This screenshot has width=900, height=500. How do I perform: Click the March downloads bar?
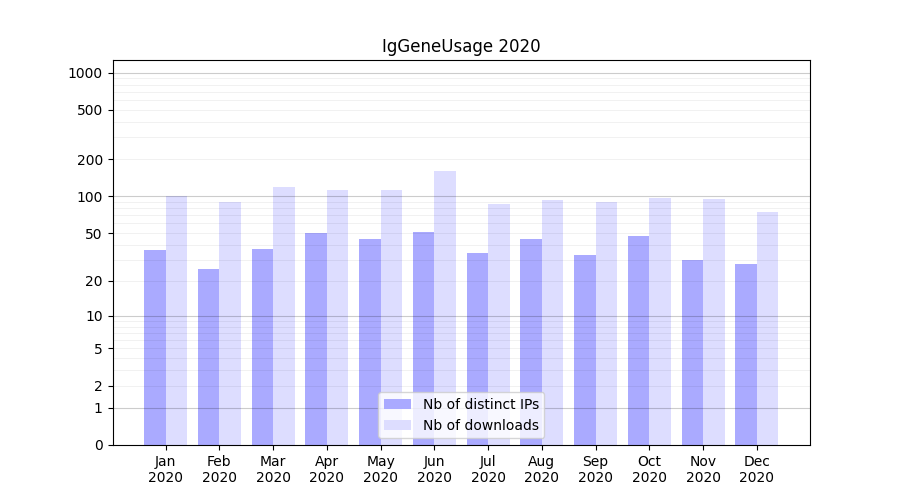[x=284, y=315]
